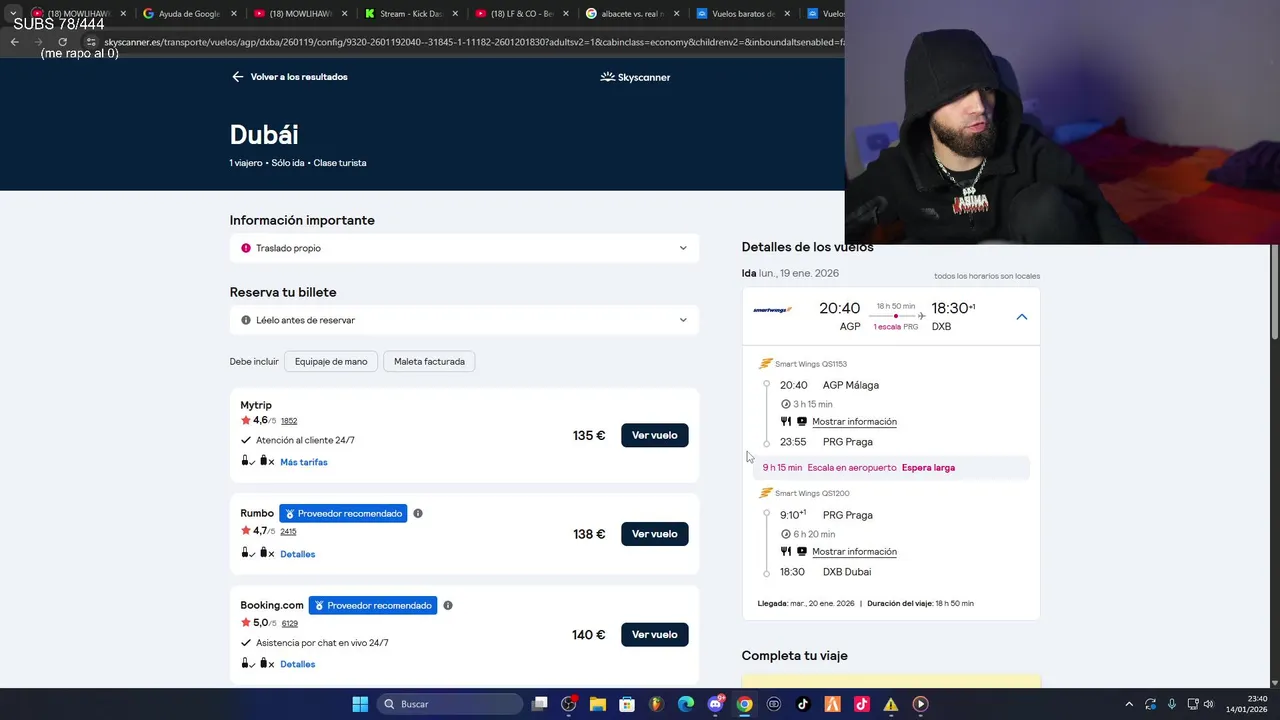Viewport: 1280px width, 720px height.
Task: Open volume control in system tray
Action: (x=1208, y=704)
